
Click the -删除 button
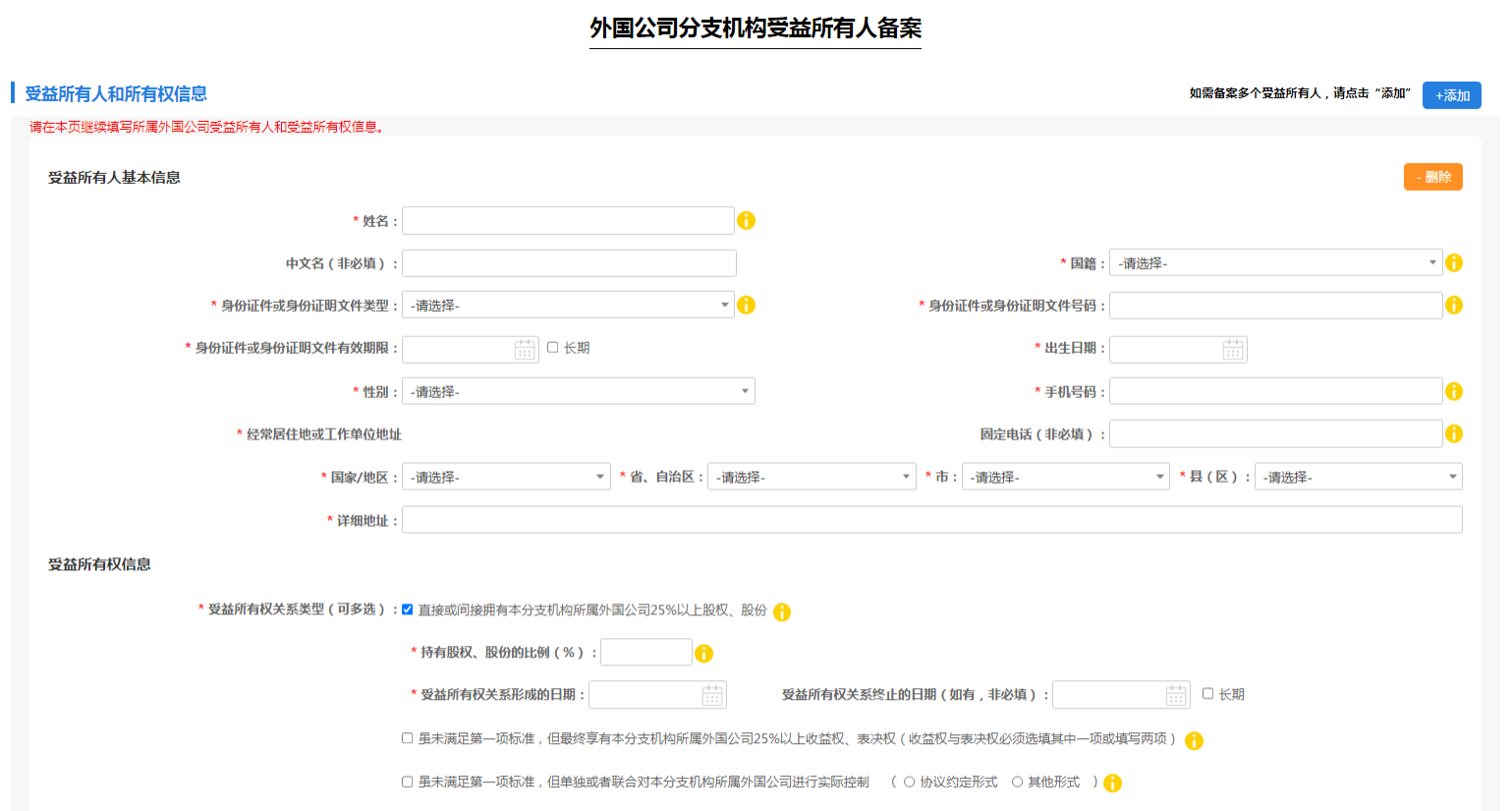click(1432, 177)
